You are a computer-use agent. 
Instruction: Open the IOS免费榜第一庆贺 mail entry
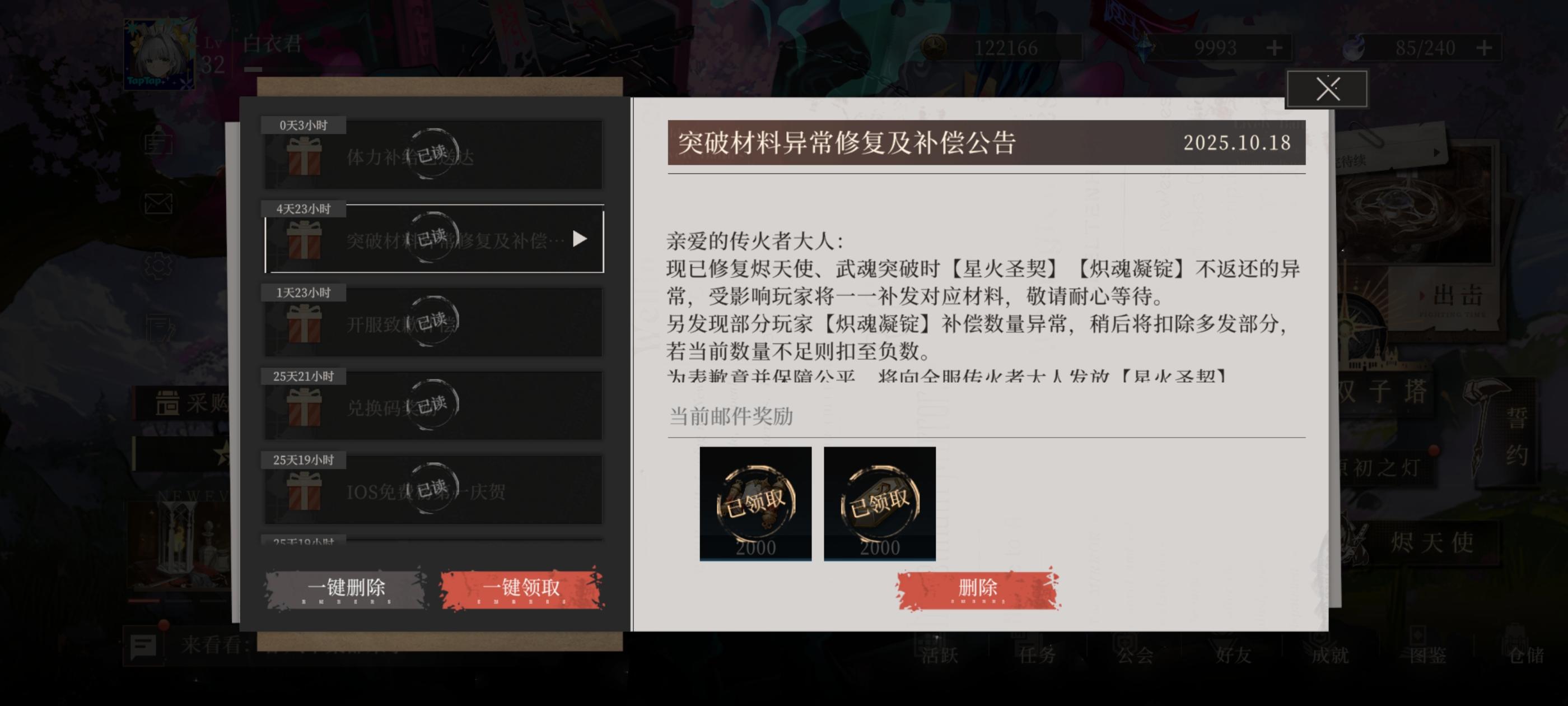point(433,489)
